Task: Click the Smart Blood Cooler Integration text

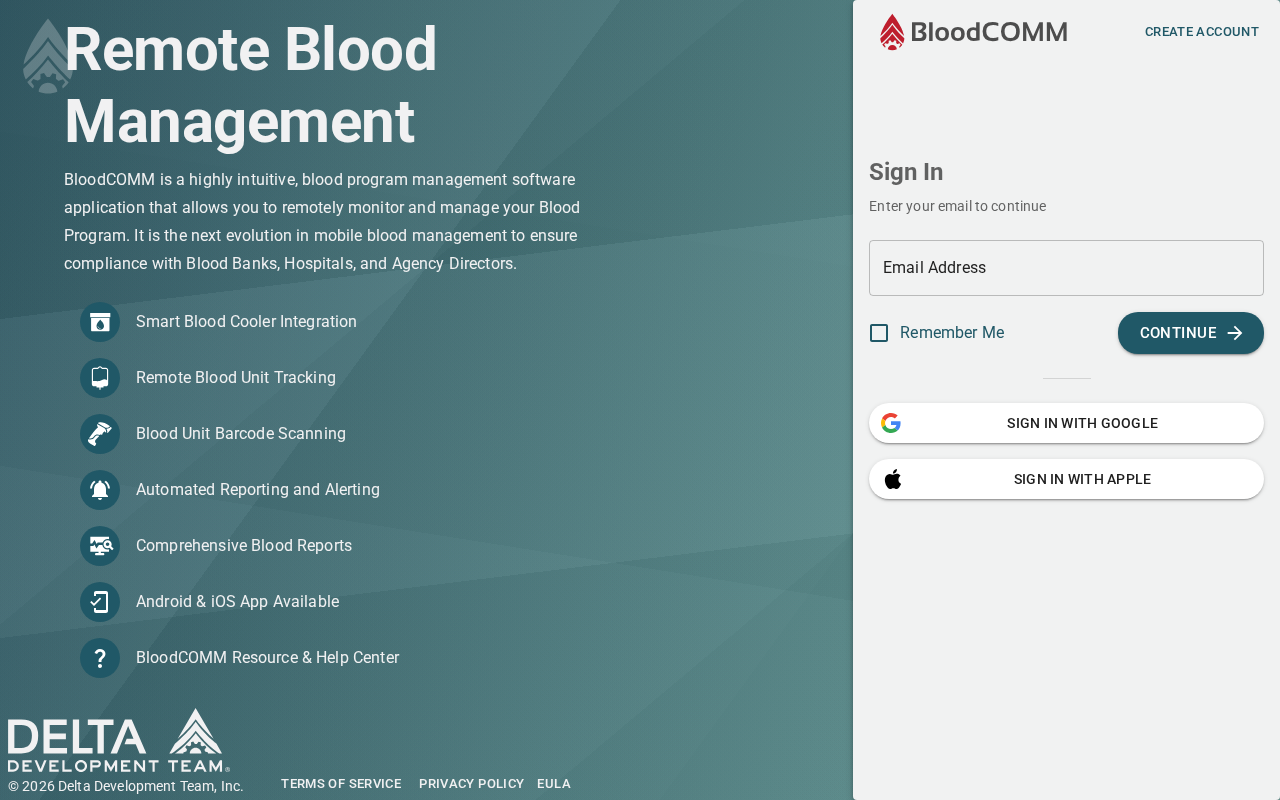Action: click(x=246, y=322)
